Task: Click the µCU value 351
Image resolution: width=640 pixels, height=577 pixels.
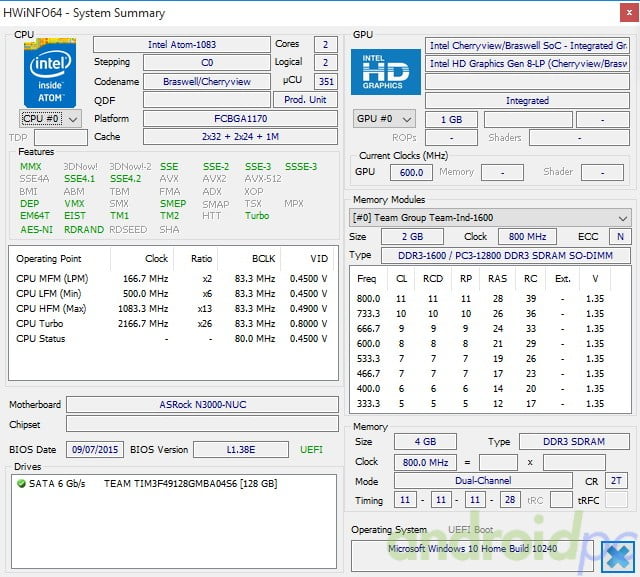Action: tap(326, 82)
